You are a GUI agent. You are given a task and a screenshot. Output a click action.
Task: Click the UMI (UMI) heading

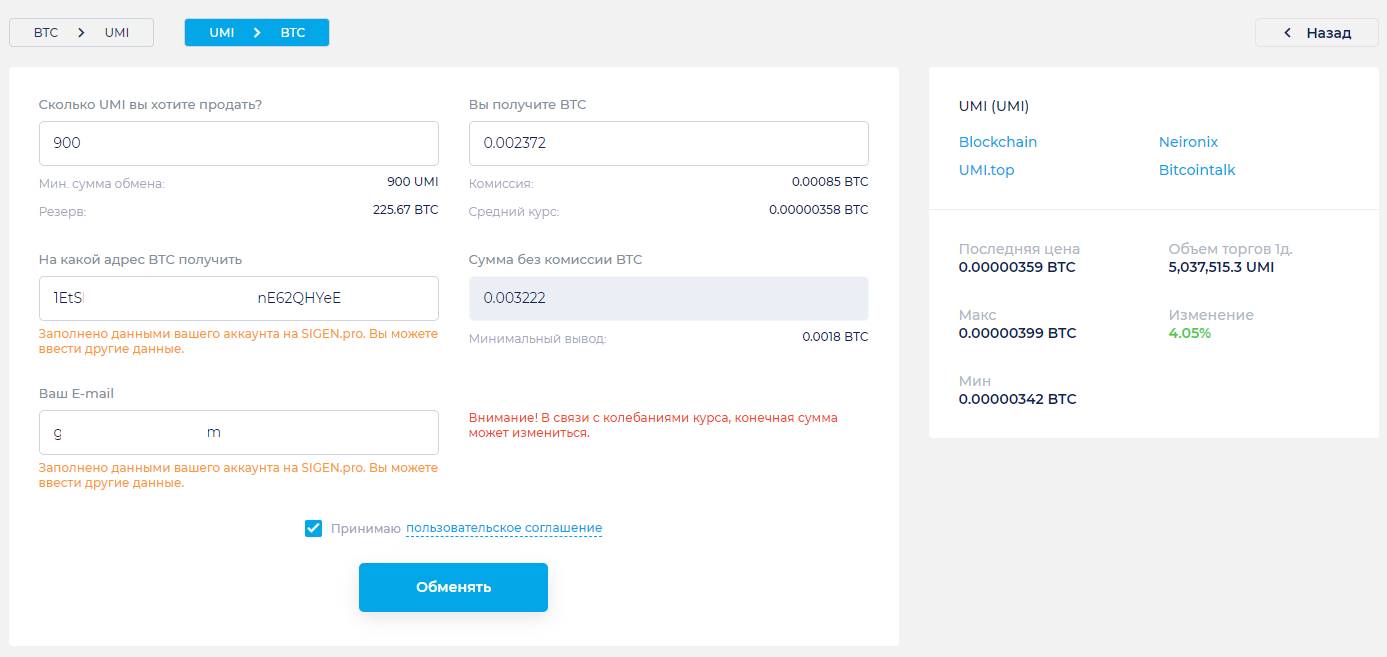[x=994, y=106]
